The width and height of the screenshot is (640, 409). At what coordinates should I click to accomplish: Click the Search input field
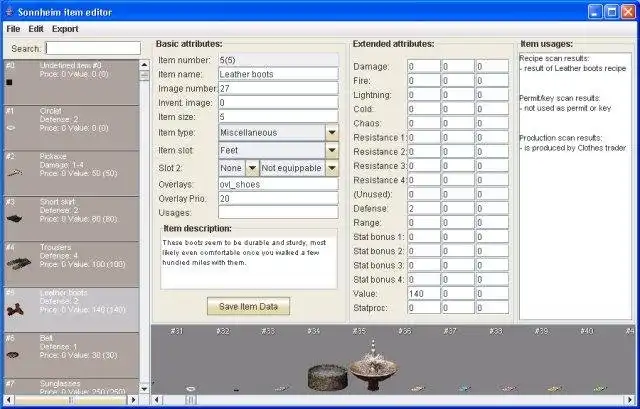(93, 48)
